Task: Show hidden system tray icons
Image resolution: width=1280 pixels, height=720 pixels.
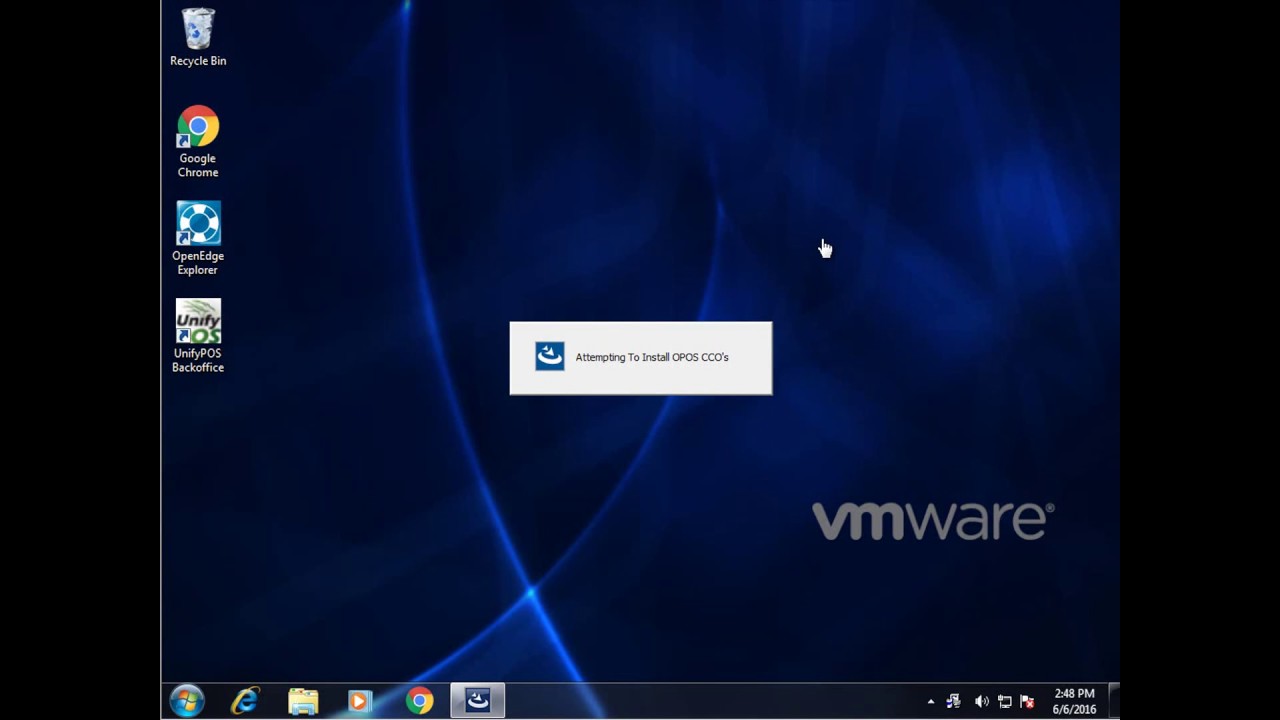Action: coord(931,702)
